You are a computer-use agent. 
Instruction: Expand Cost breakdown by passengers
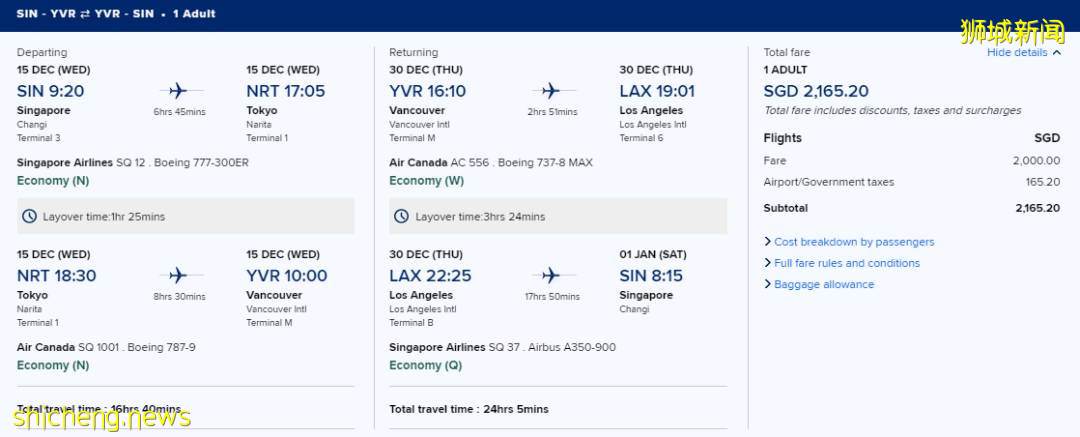pyautogui.click(x=853, y=242)
